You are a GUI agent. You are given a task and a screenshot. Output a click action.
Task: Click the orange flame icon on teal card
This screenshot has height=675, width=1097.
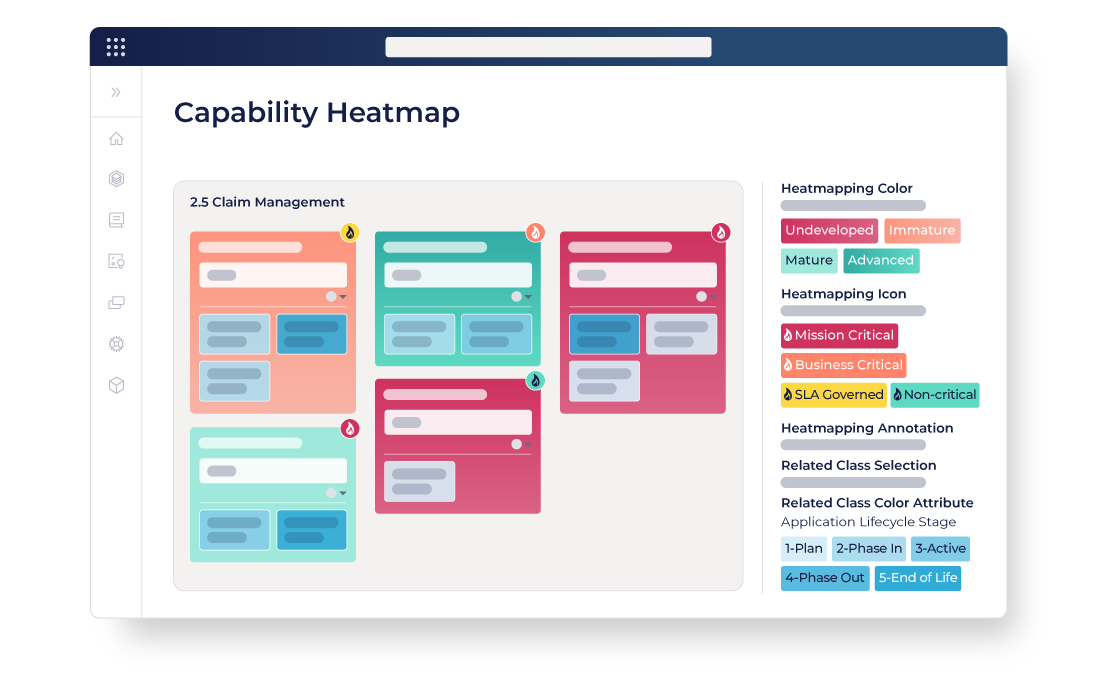click(535, 232)
